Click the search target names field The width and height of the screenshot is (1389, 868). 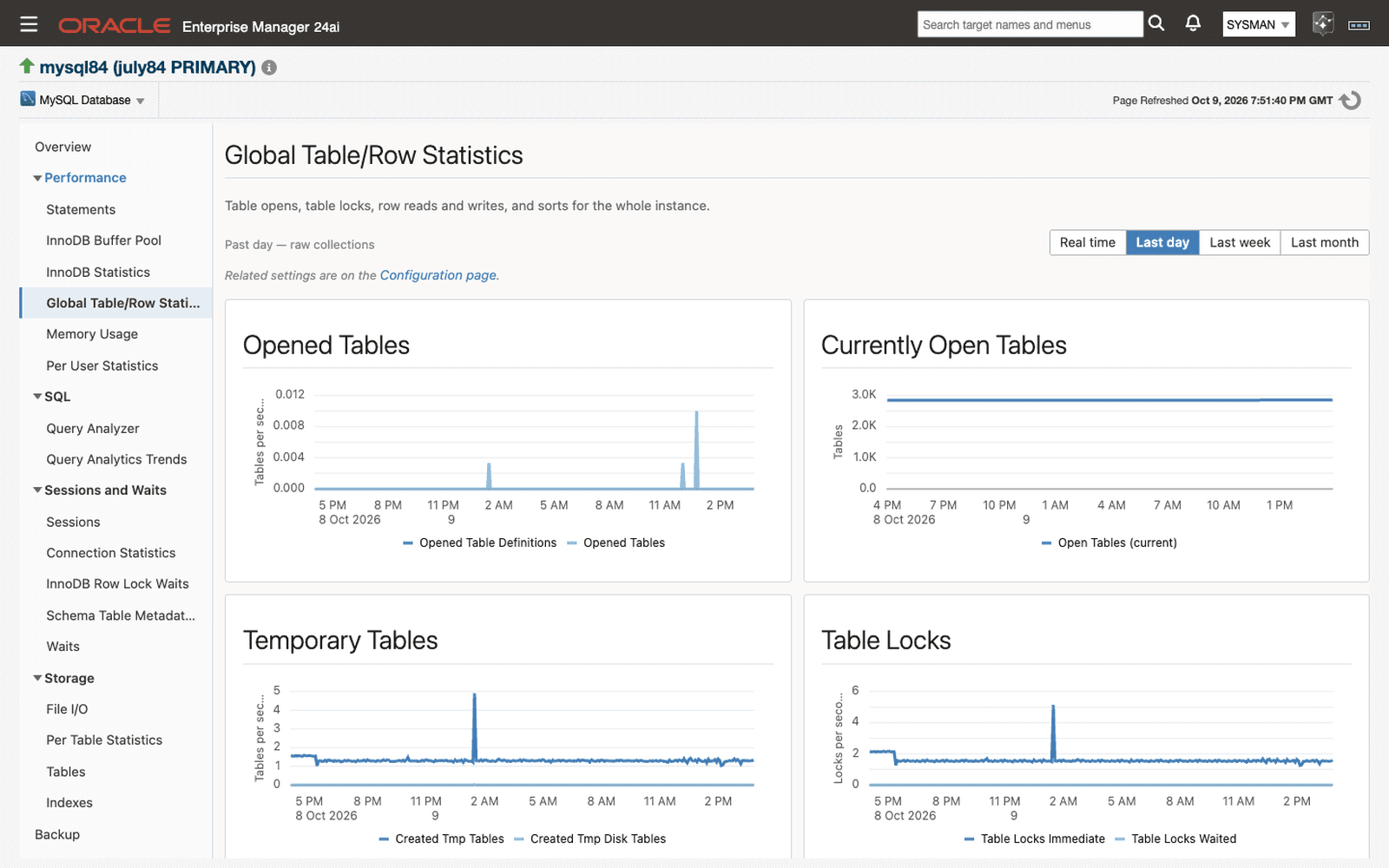tap(1030, 24)
